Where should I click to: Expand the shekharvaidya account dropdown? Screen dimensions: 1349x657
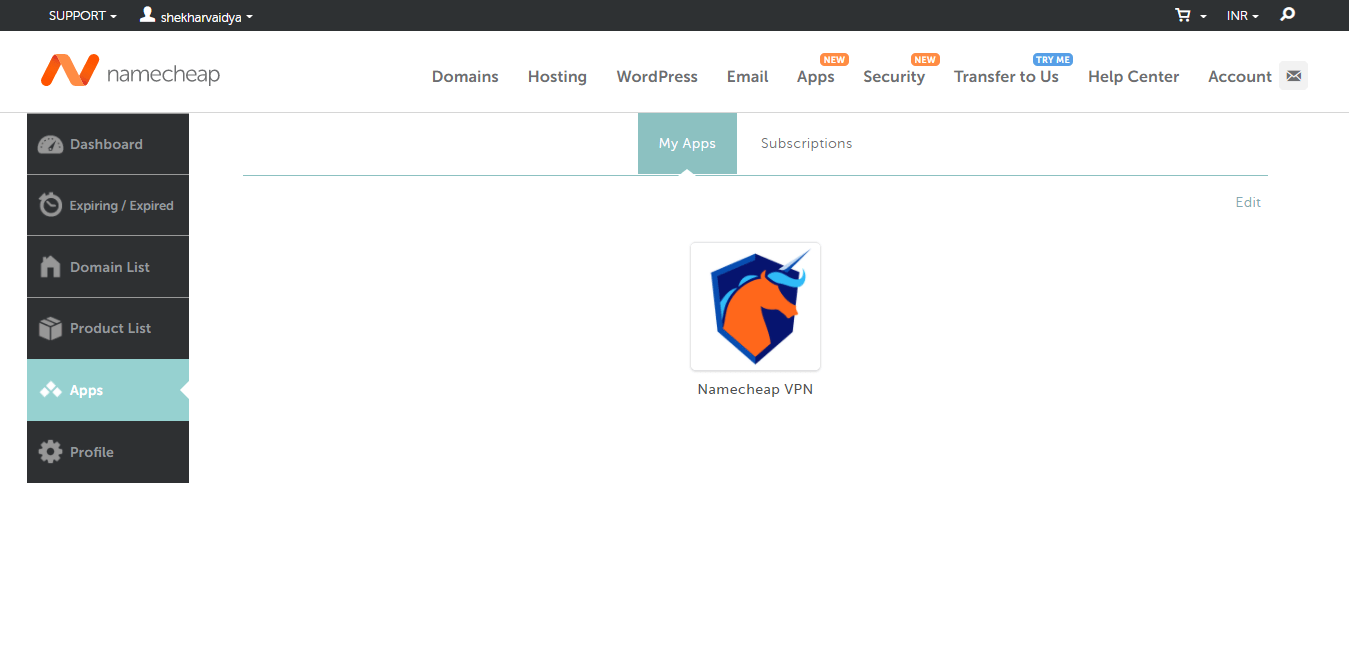point(206,16)
